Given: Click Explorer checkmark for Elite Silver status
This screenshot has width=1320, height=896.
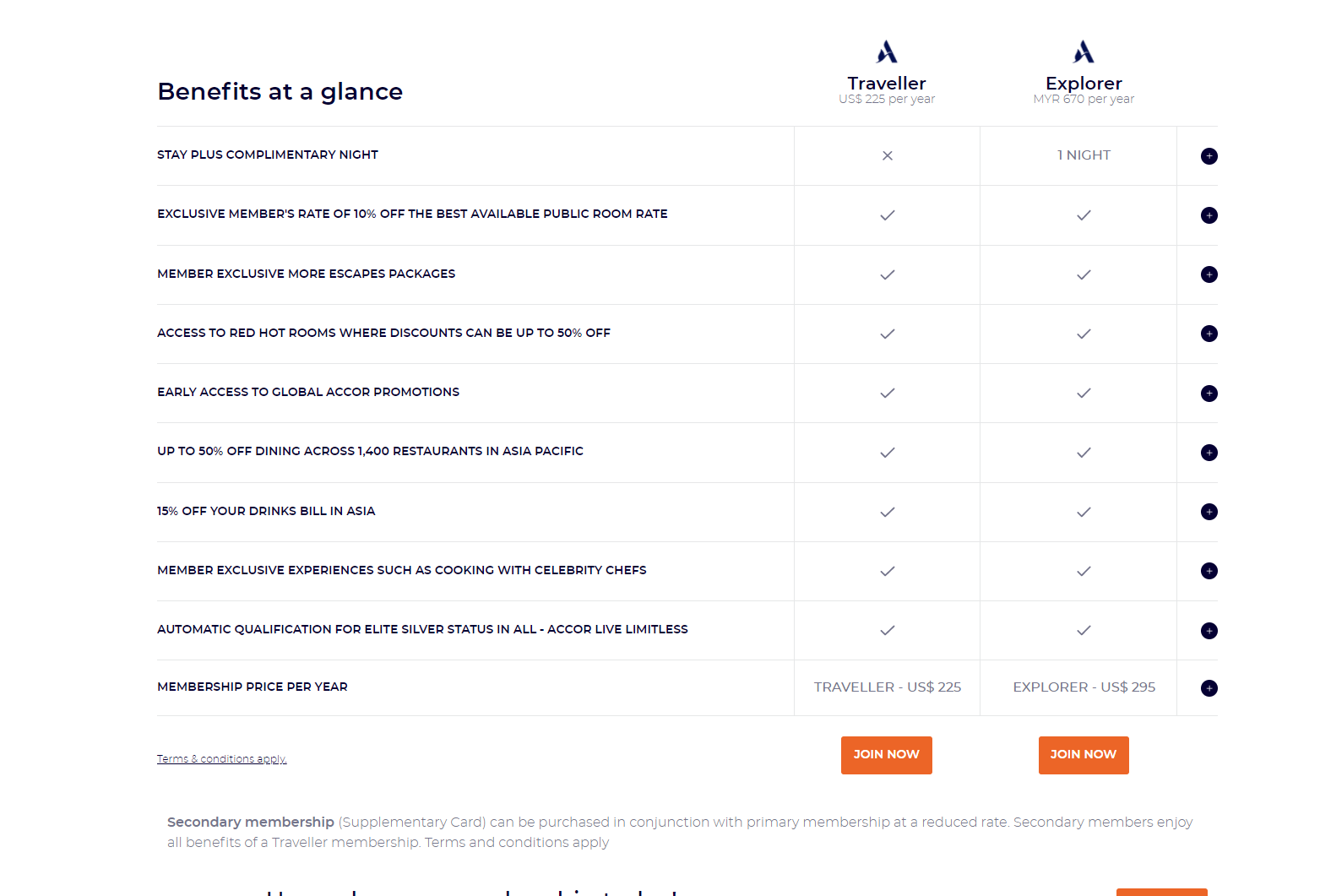Looking at the screenshot, I should [1084, 630].
